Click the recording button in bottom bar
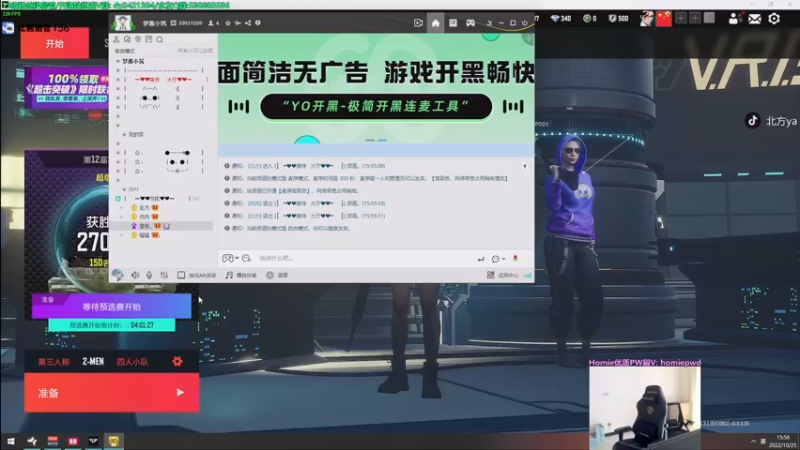 [x=277, y=275]
